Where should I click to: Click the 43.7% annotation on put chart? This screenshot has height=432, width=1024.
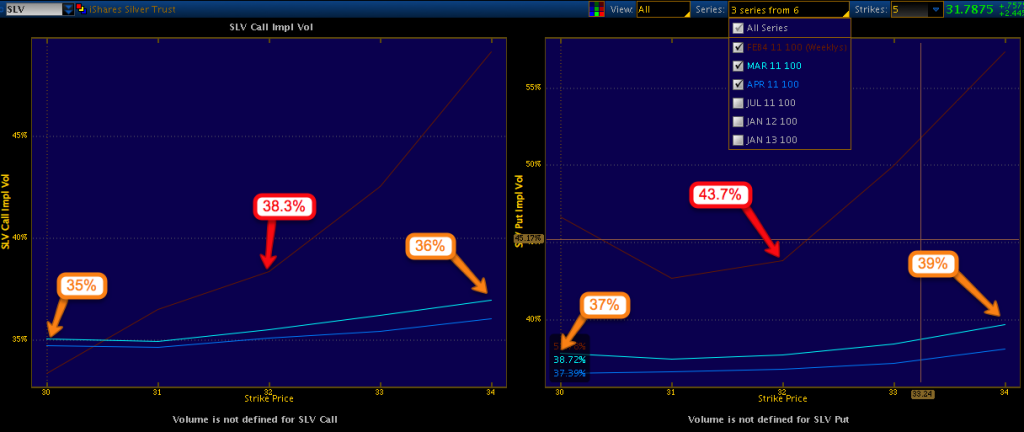(720, 195)
